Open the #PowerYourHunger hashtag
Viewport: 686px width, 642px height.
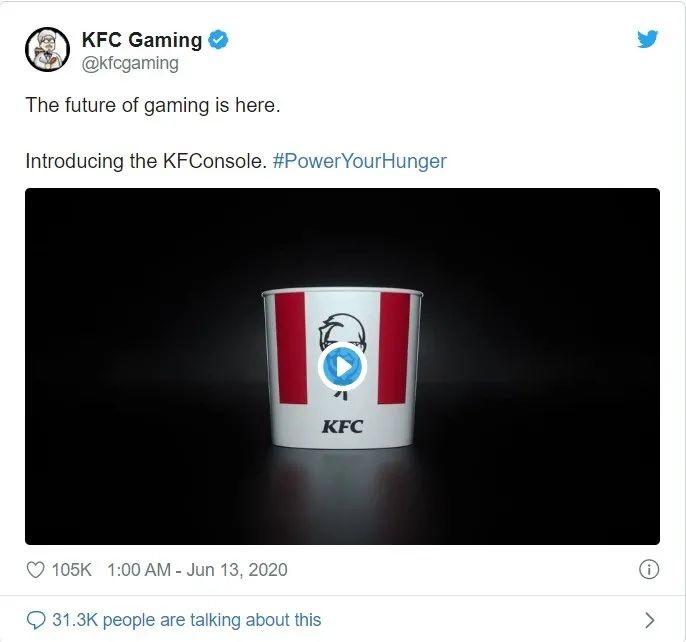(x=359, y=161)
